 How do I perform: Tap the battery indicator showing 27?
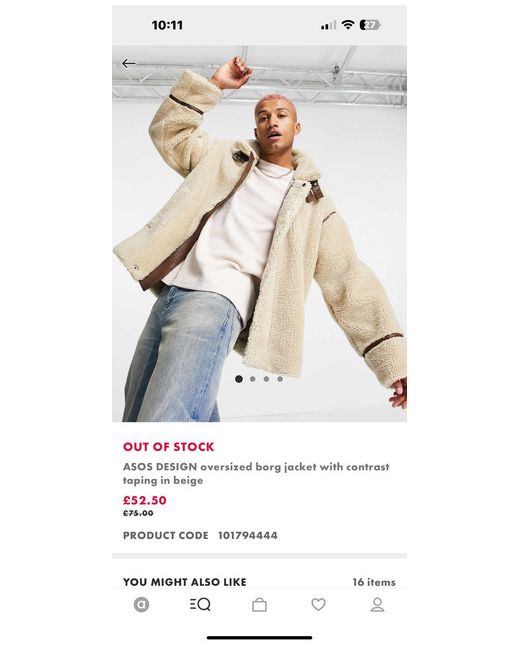tap(370, 25)
